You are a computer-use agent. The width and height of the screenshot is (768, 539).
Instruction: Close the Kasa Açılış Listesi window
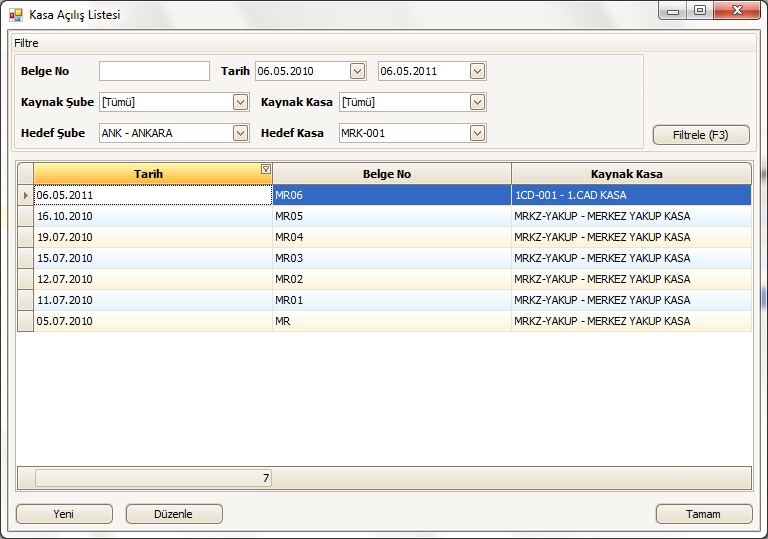coord(737,11)
